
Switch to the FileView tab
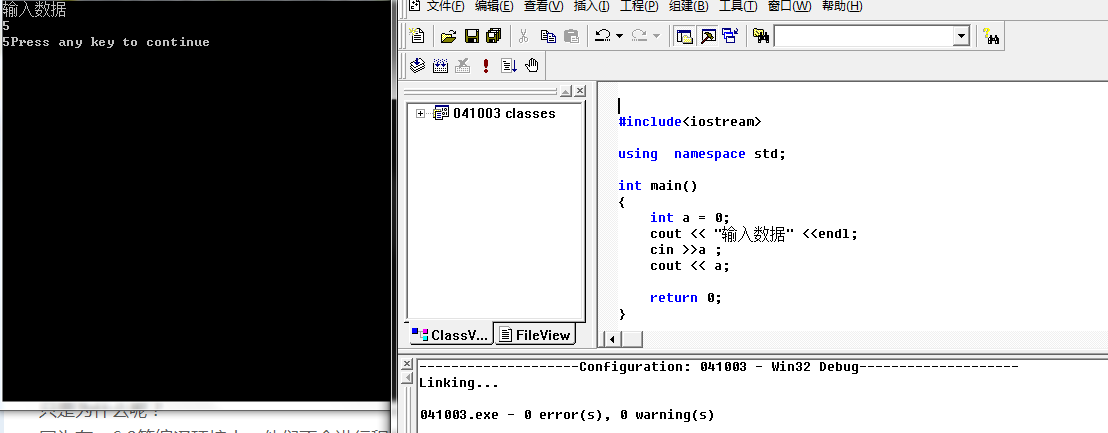coord(534,335)
